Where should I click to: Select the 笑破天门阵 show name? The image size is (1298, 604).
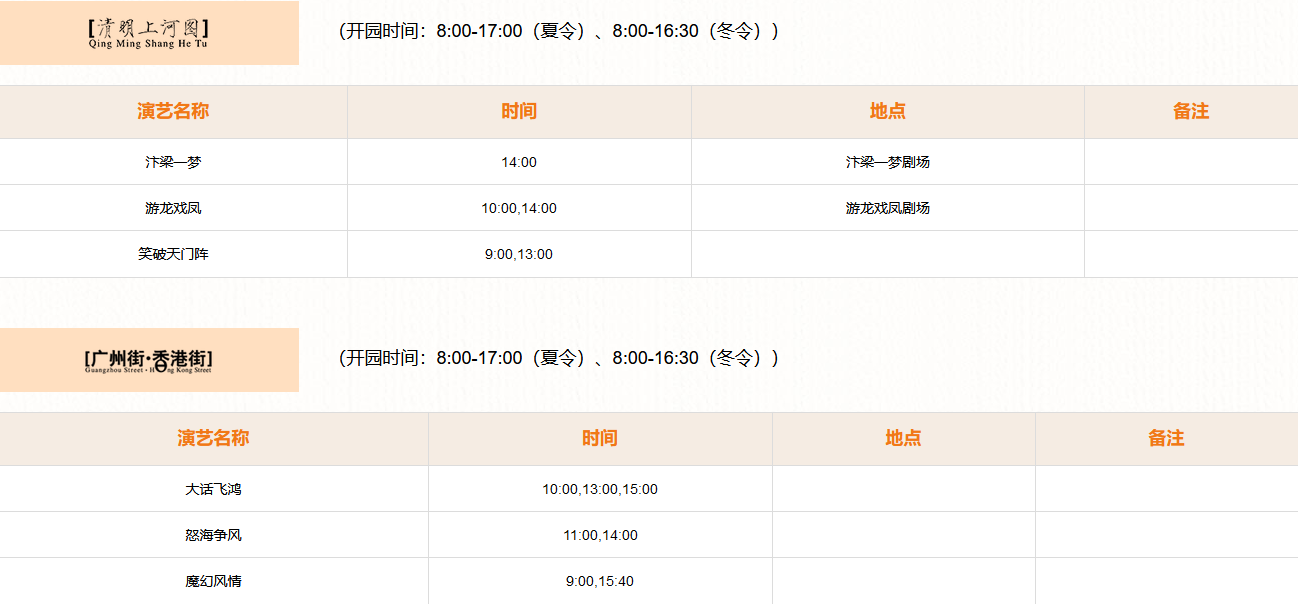click(173, 254)
